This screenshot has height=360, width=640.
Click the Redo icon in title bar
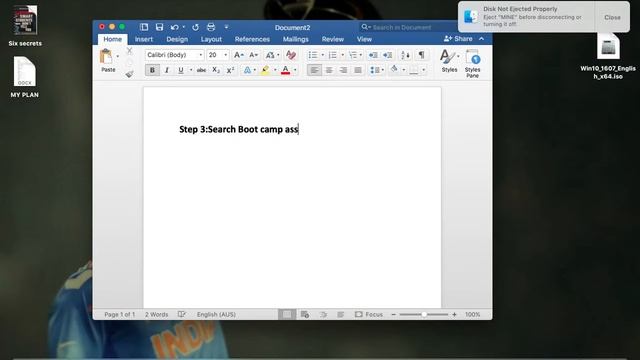196,27
